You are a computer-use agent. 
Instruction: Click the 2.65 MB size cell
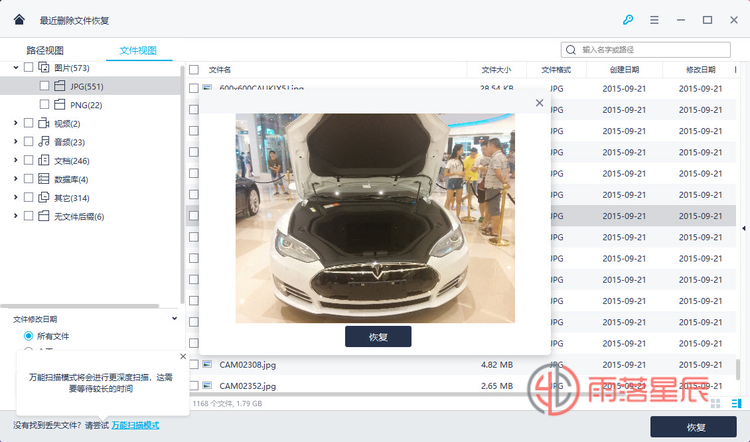497,386
